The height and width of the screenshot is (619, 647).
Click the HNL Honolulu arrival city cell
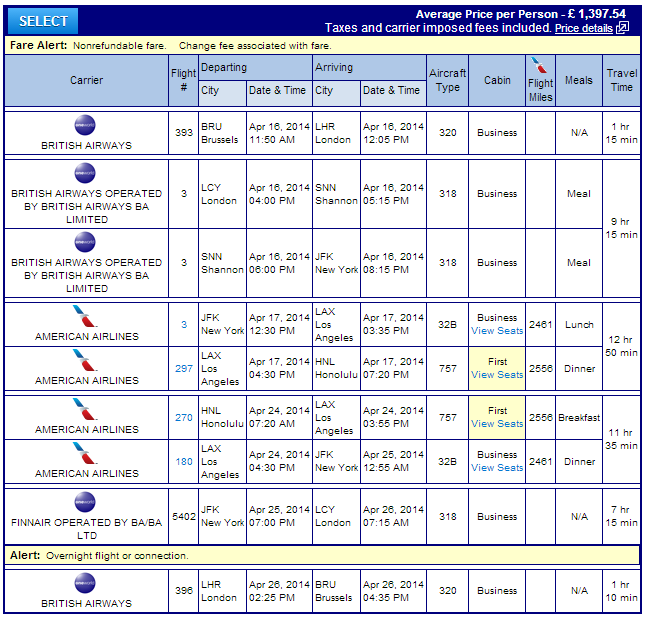336,369
